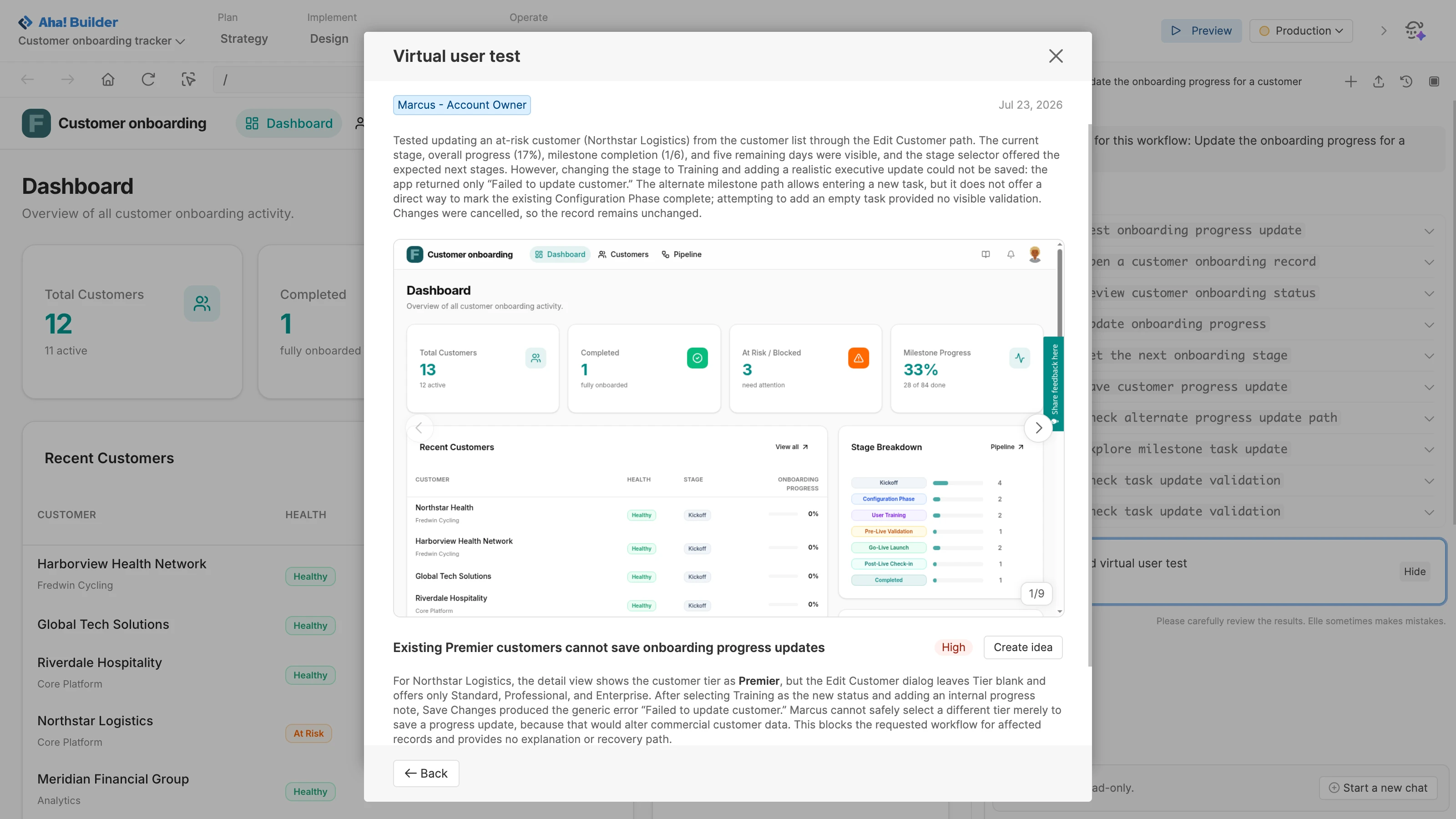Click the element selector icon in the toolbar
The width and height of the screenshot is (1456, 819).
188,80
